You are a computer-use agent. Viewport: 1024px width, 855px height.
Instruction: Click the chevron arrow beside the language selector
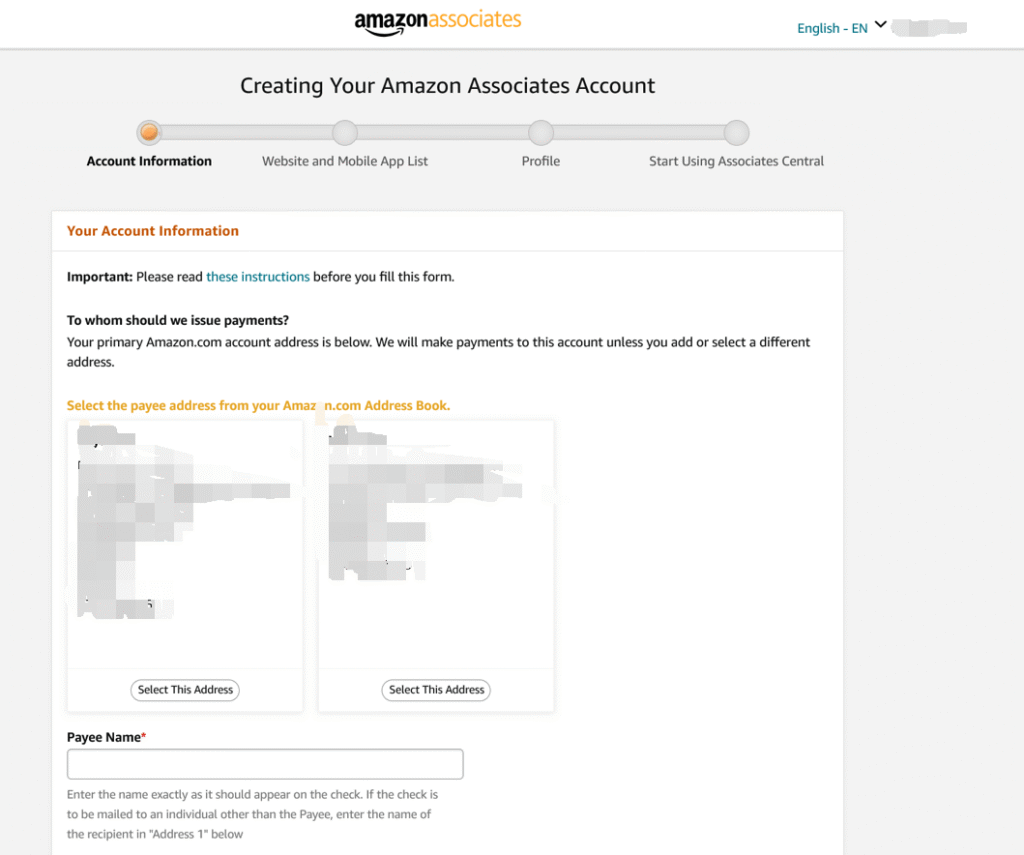[880, 25]
